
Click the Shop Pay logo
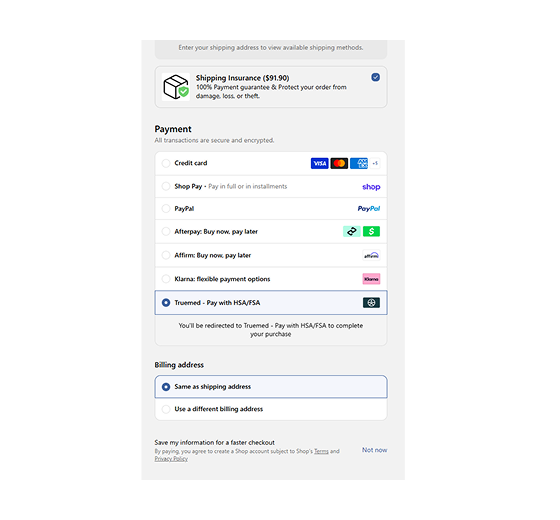371,187
